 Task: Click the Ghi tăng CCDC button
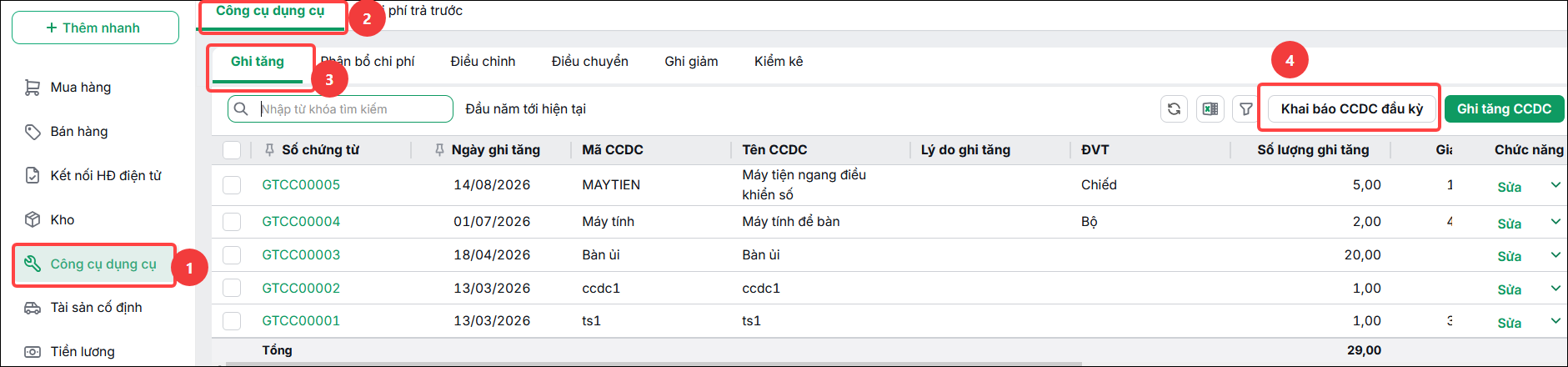1504,108
